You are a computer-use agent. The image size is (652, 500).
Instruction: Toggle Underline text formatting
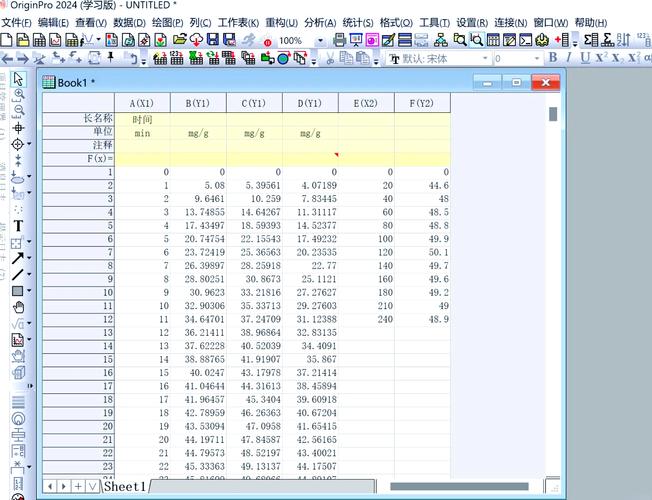pyautogui.click(x=584, y=58)
